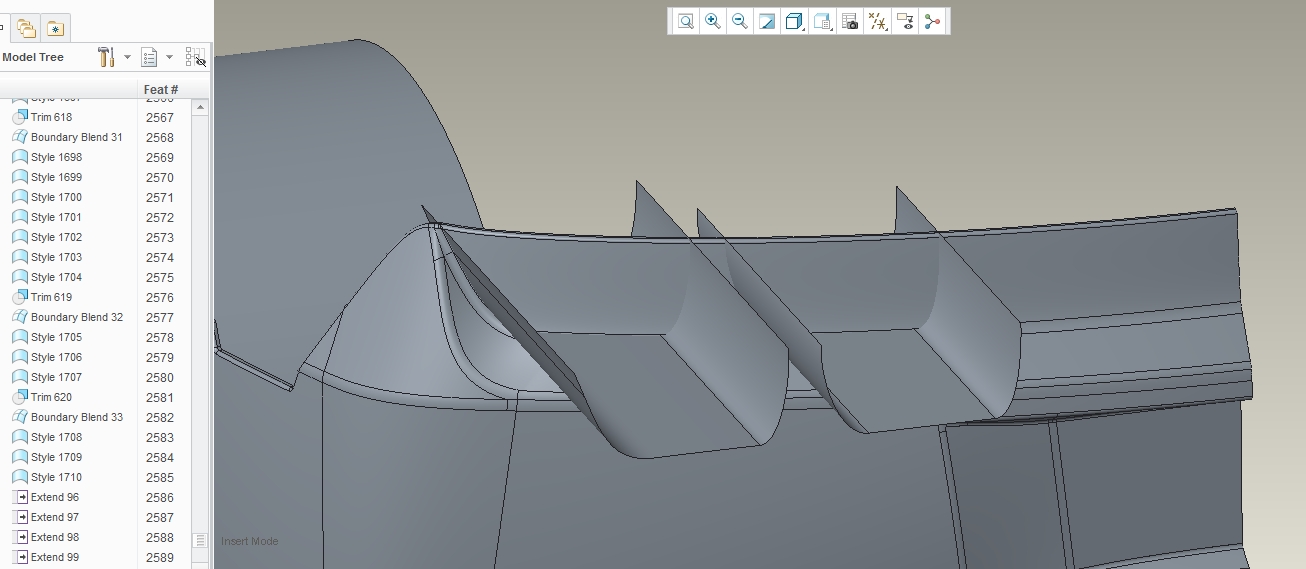Select Style 1706 feature
Viewport: 1306px width, 569px height.
coord(56,357)
